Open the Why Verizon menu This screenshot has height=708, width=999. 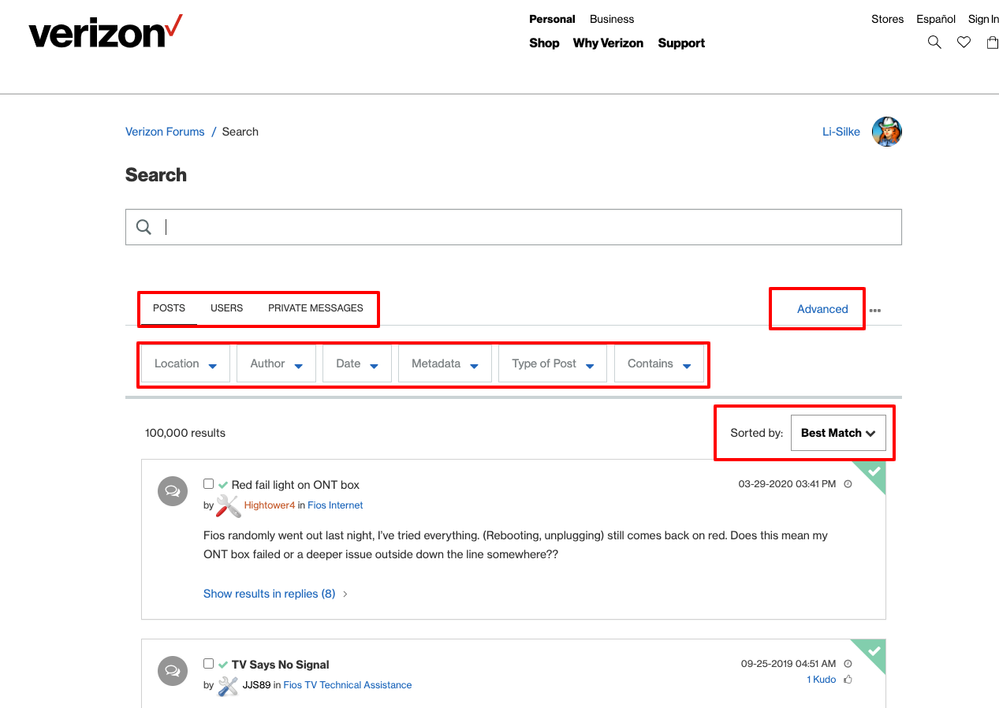point(608,43)
